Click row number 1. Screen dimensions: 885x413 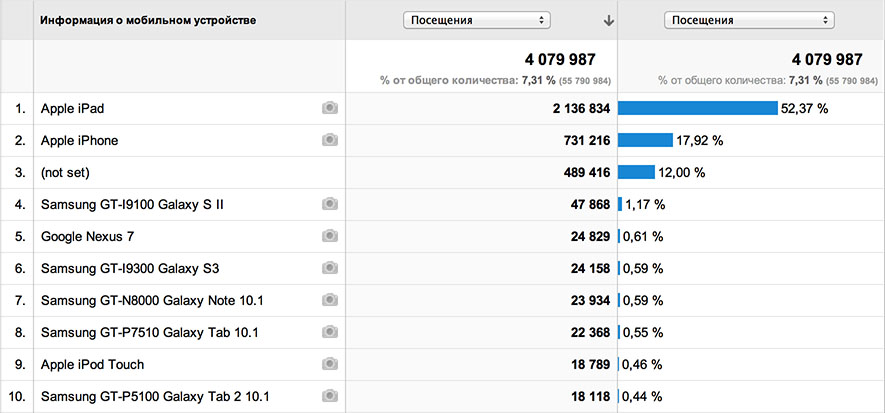pyautogui.click(x=20, y=109)
